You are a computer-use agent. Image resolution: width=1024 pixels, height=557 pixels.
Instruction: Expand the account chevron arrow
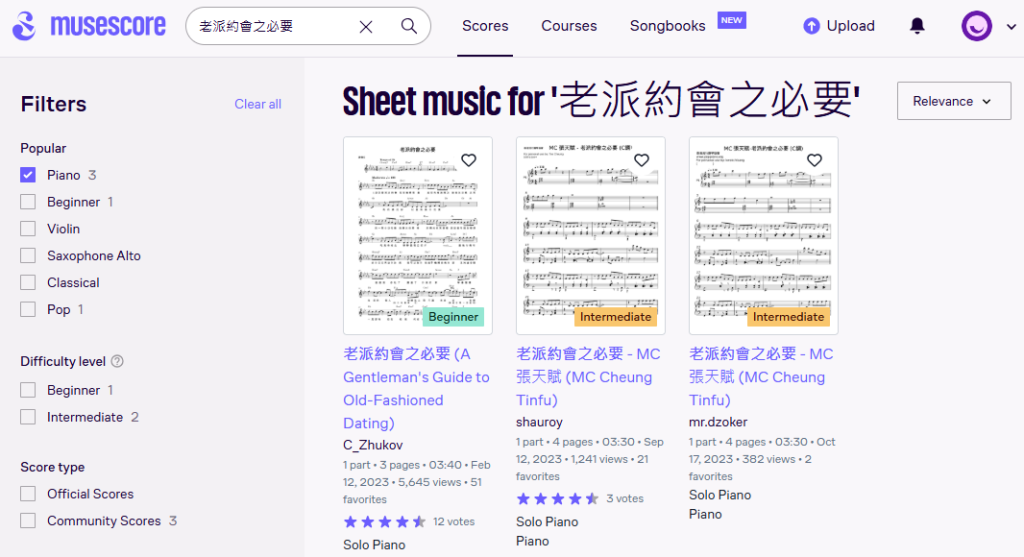coord(1011,27)
